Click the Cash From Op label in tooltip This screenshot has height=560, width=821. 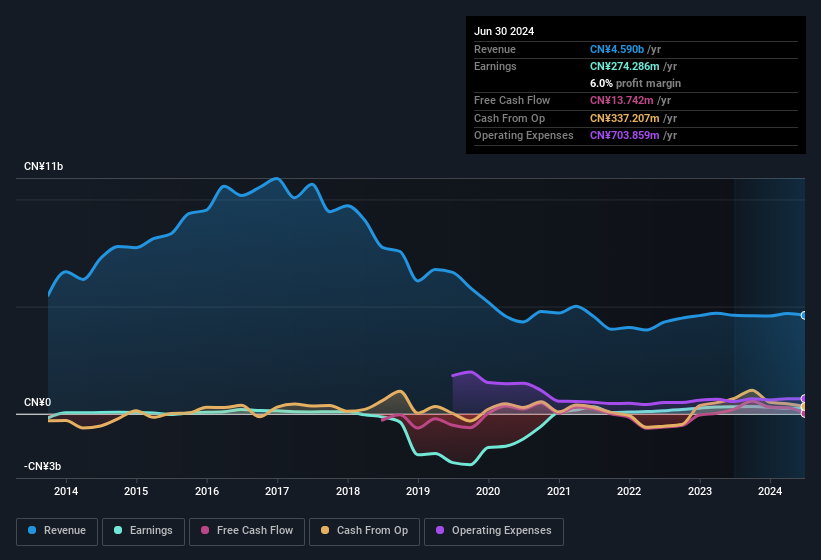[509, 118]
